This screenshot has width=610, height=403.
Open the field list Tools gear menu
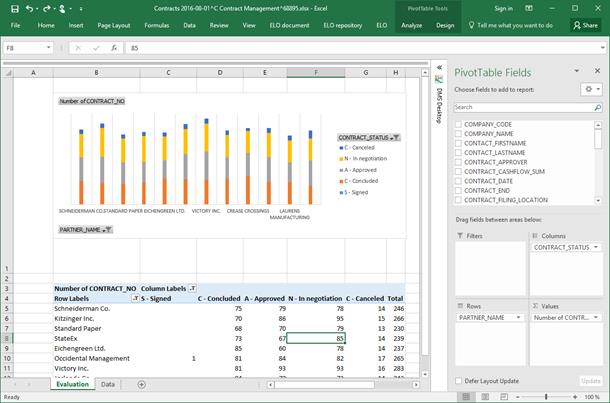591,89
